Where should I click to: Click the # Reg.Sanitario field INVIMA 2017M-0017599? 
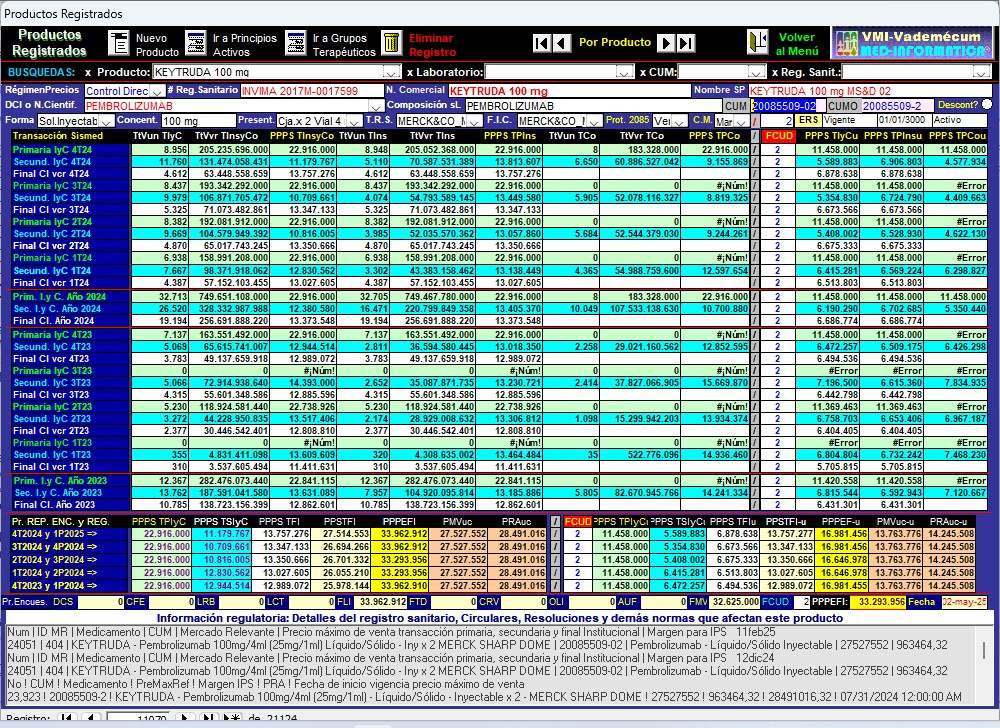(311, 91)
